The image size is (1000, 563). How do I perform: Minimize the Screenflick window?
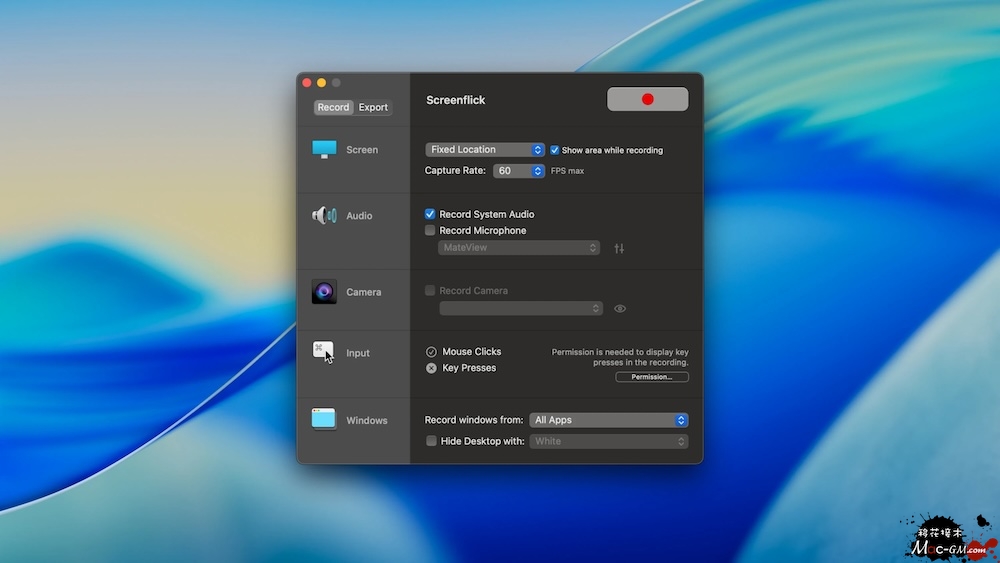tap(321, 83)
